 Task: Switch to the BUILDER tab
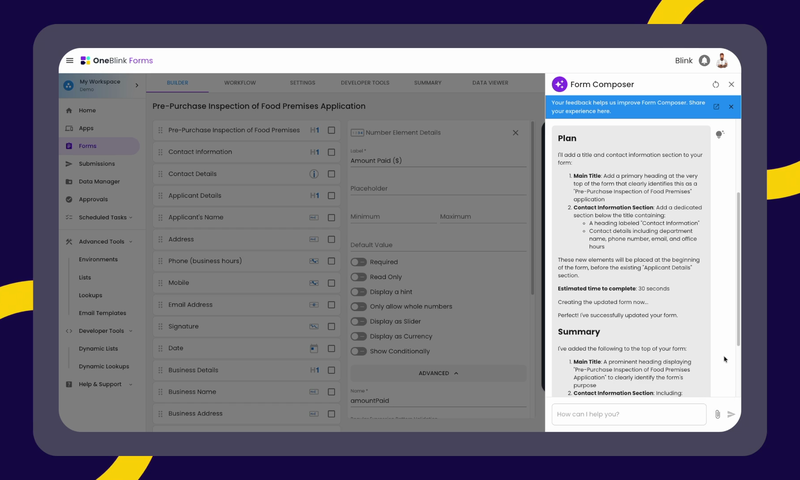[x=178, y=83]
